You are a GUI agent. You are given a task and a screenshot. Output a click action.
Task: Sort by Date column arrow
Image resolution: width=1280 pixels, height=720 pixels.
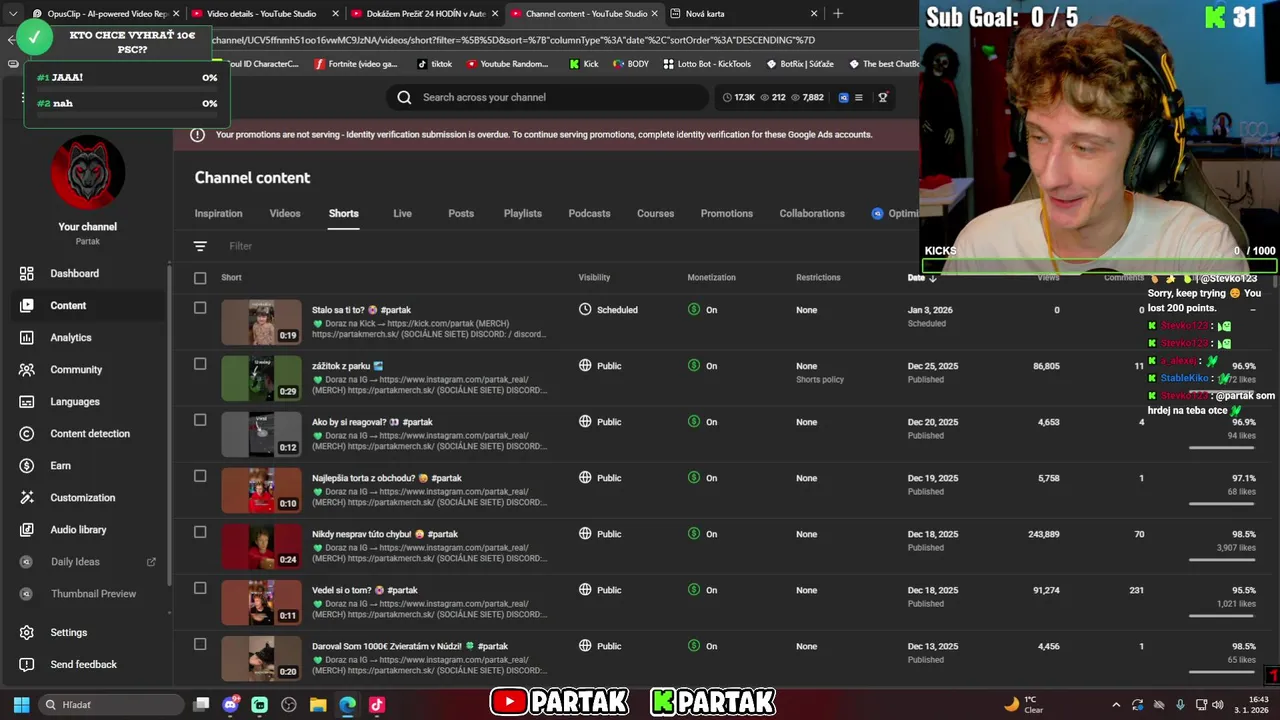(x=933, y=278)
